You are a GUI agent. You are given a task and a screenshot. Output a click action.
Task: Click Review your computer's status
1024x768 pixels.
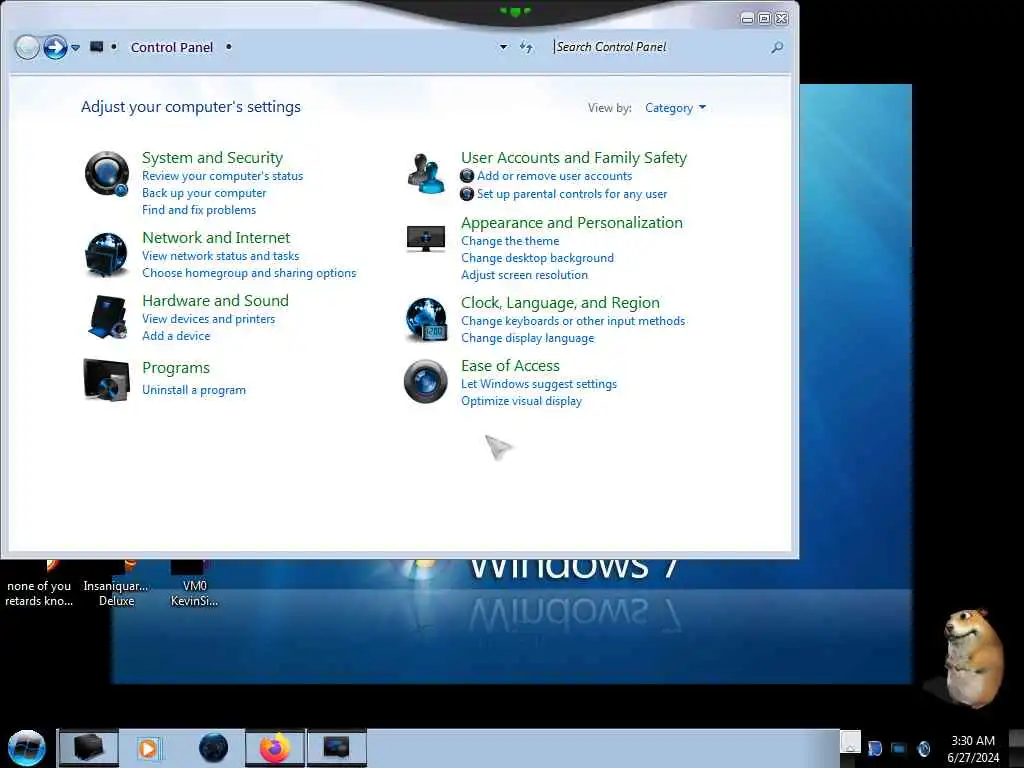pyautogui.click(x=223, y=176)
